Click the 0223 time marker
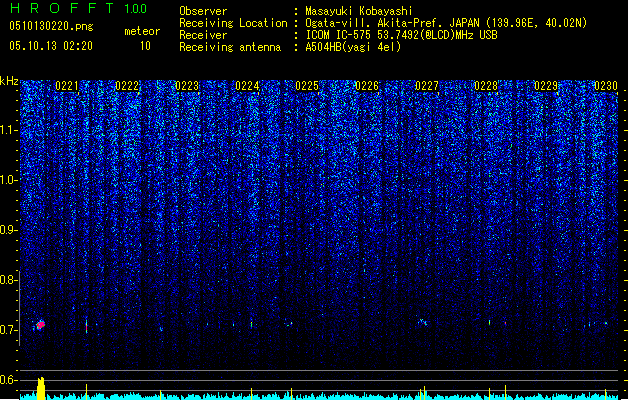 [x=187, y=86]
